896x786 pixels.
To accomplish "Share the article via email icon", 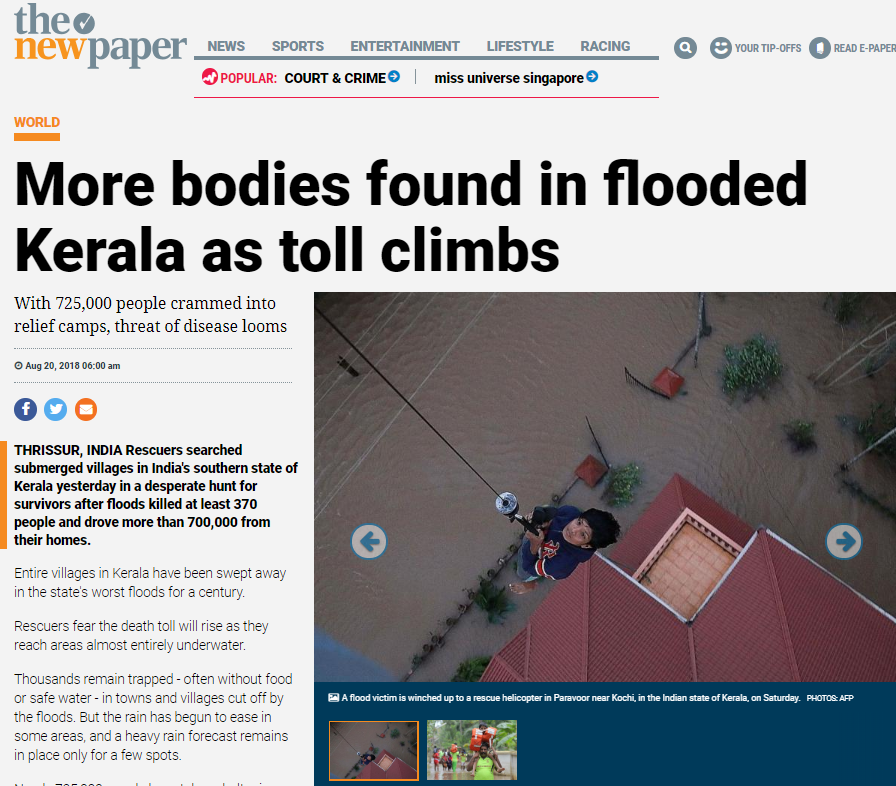I will [x=86, y=410].
